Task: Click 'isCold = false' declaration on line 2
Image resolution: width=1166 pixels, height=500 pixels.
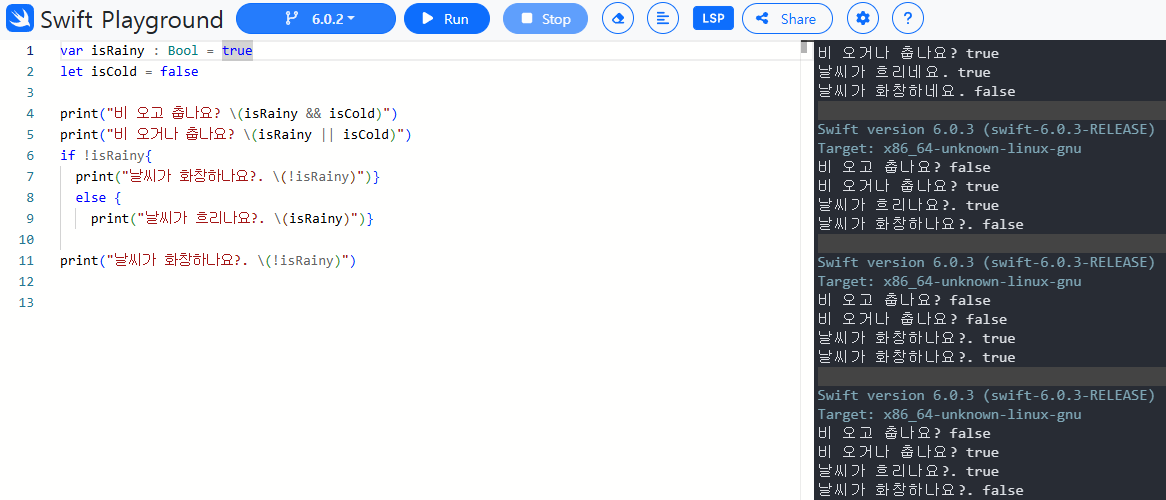Action: pyautogui.click(x=144, y=72)
